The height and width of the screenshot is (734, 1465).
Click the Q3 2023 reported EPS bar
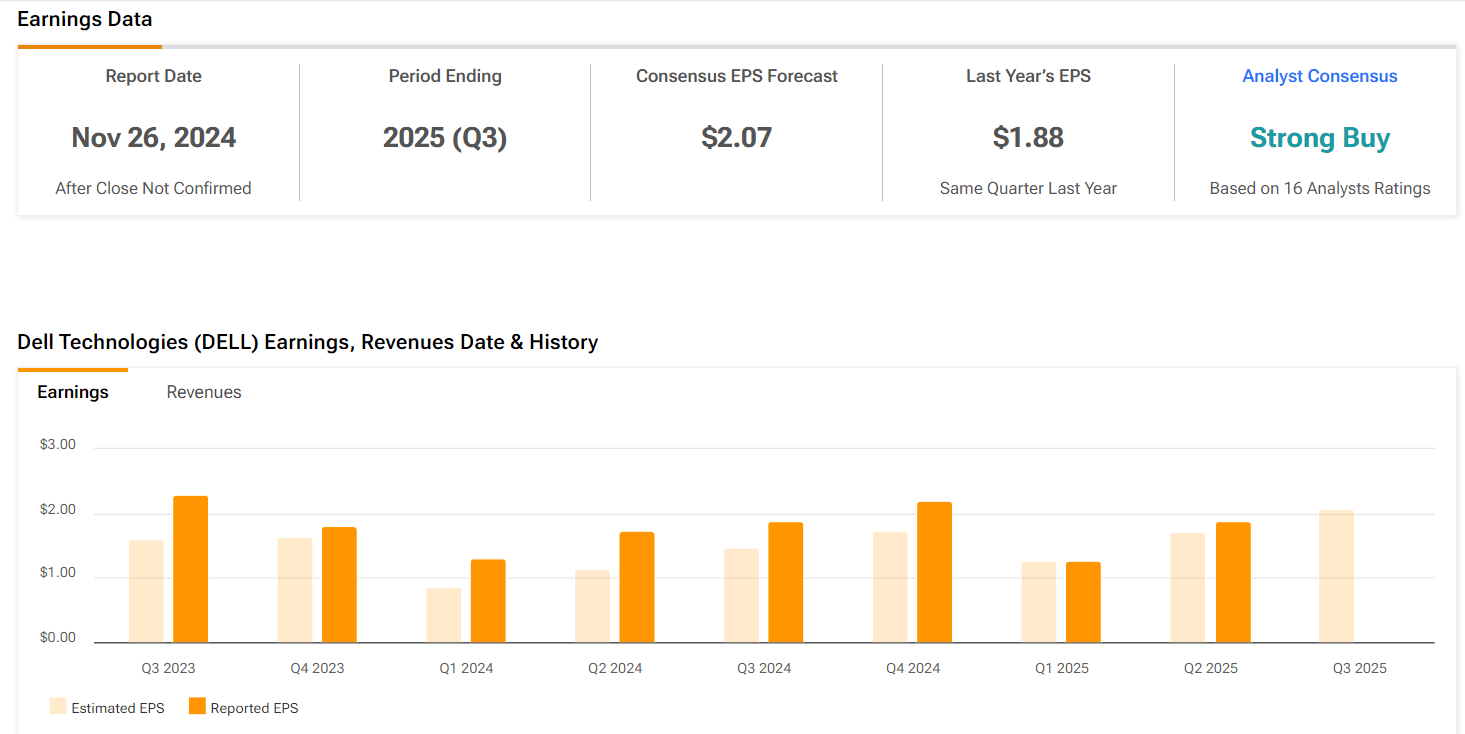click(190, 569)
